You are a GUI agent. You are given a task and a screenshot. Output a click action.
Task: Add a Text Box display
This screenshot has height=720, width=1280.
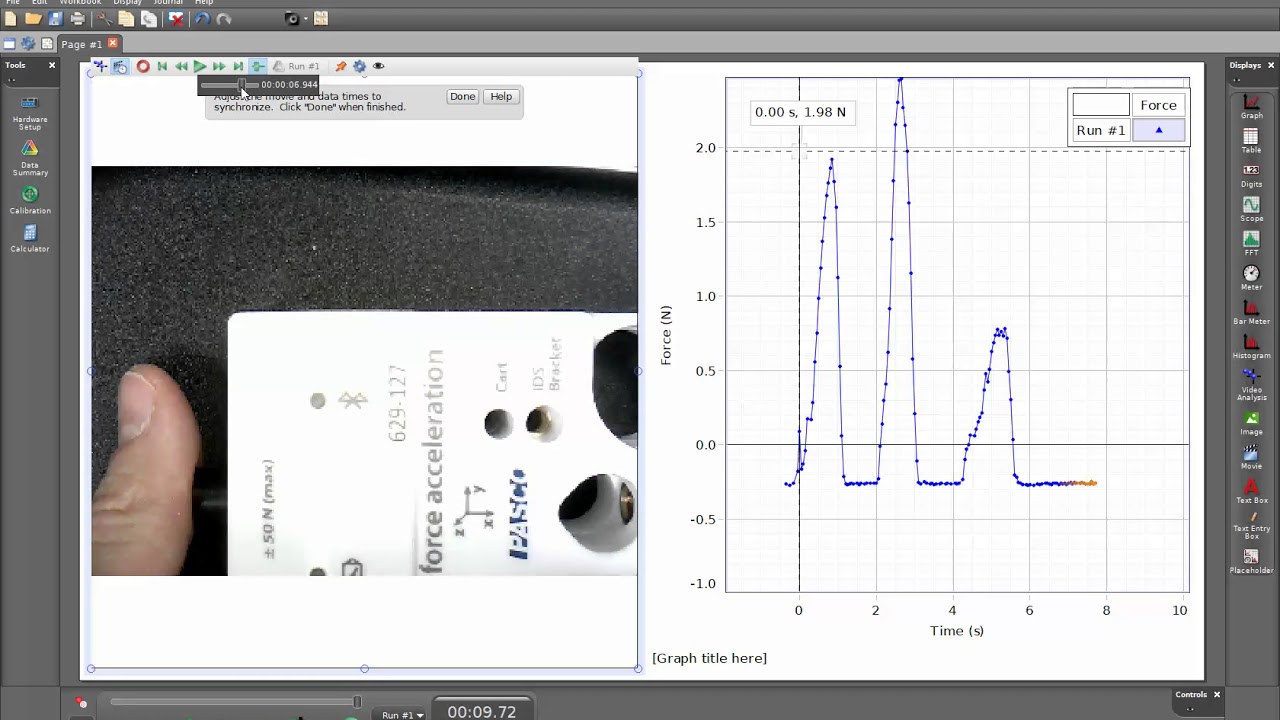[x=1251, y=491]
